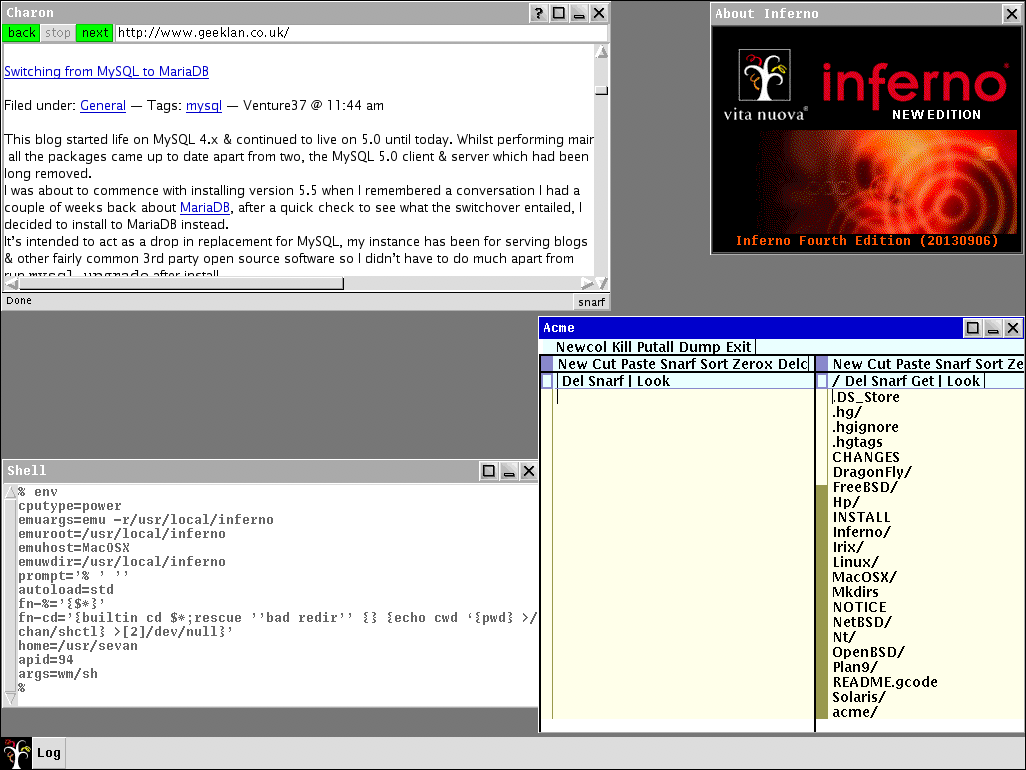Open the MariaDB hyperlink in the blog post
This screenshot has height=770, width=1026.
point(204,207)
